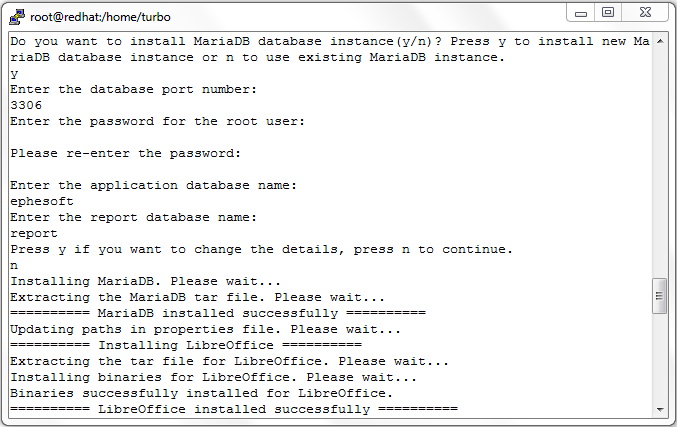The height and width of the screenshot is (427, 677).
Task: Click 'Binaries successfully installed for LibreOffice' line
Action: (x=202, y=393)
